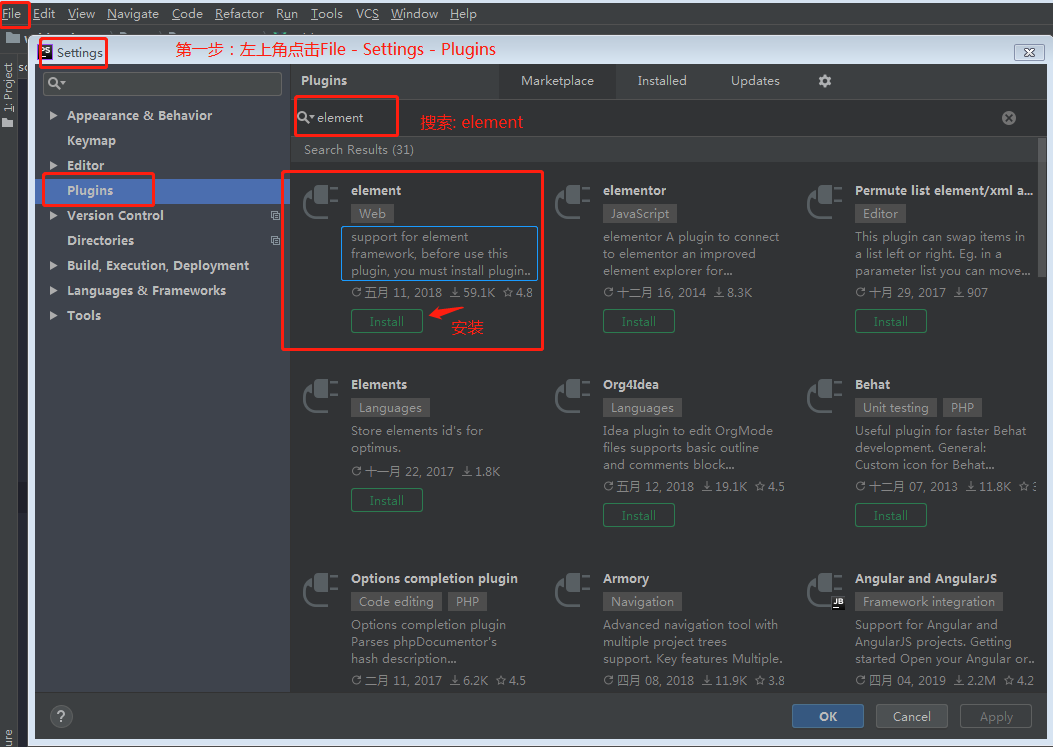Open the Refactor menu
The height and width of the screenshot is (747, 1053).
tap(239, 13)
